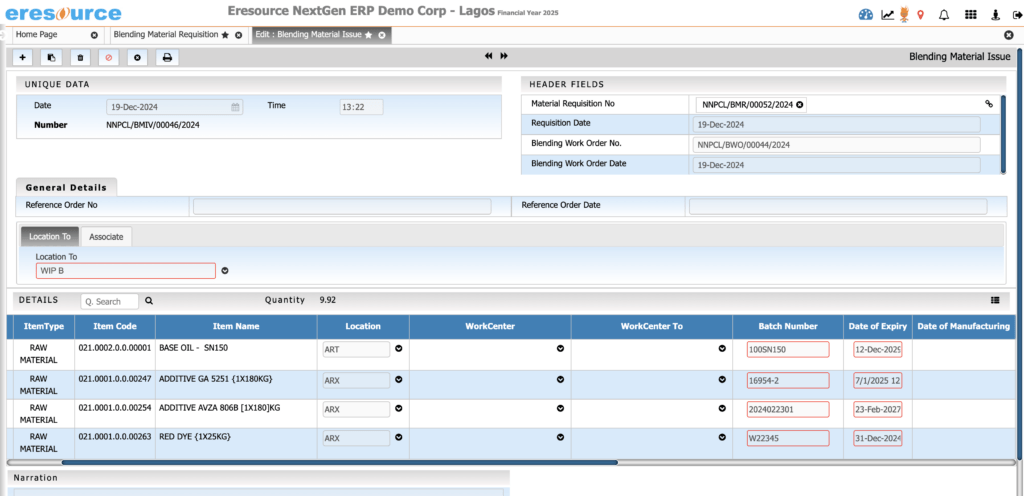Click the add new record plus icon
This screenshot has height=496, width=1024.
click(x=23, y=57)
